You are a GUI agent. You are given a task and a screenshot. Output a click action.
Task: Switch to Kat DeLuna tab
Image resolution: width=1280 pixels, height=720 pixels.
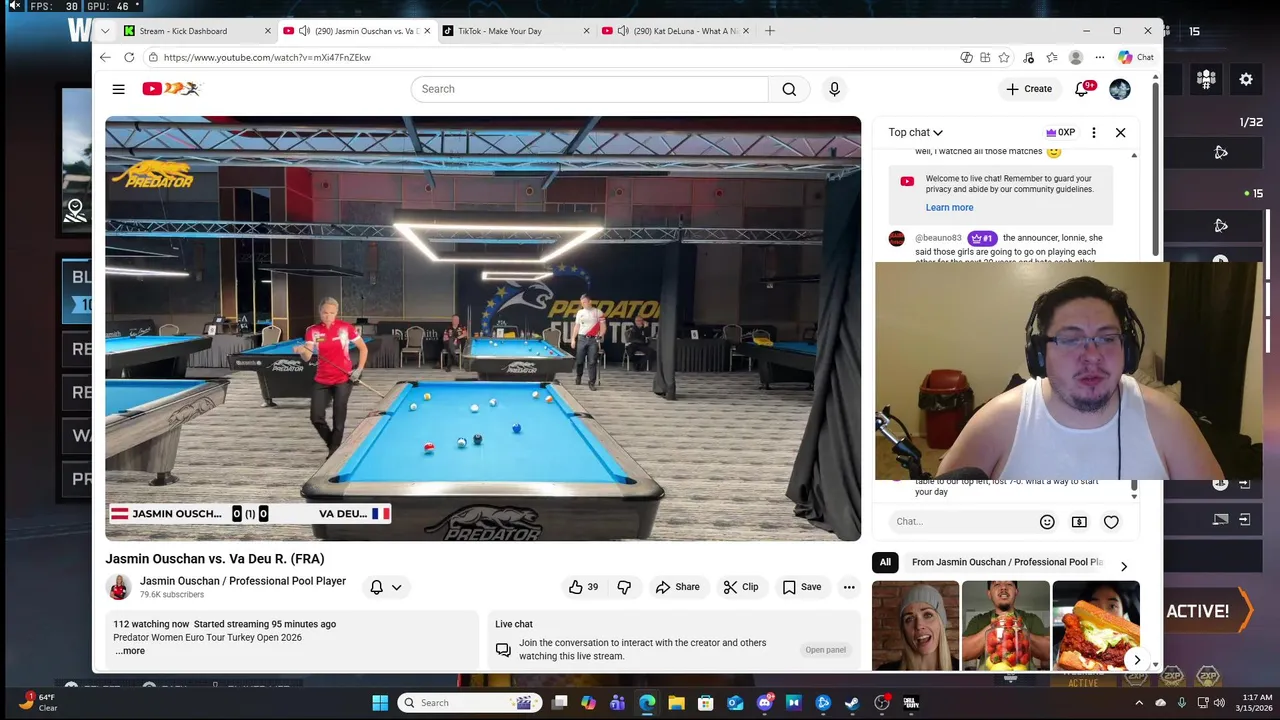(x=675, y=31)
